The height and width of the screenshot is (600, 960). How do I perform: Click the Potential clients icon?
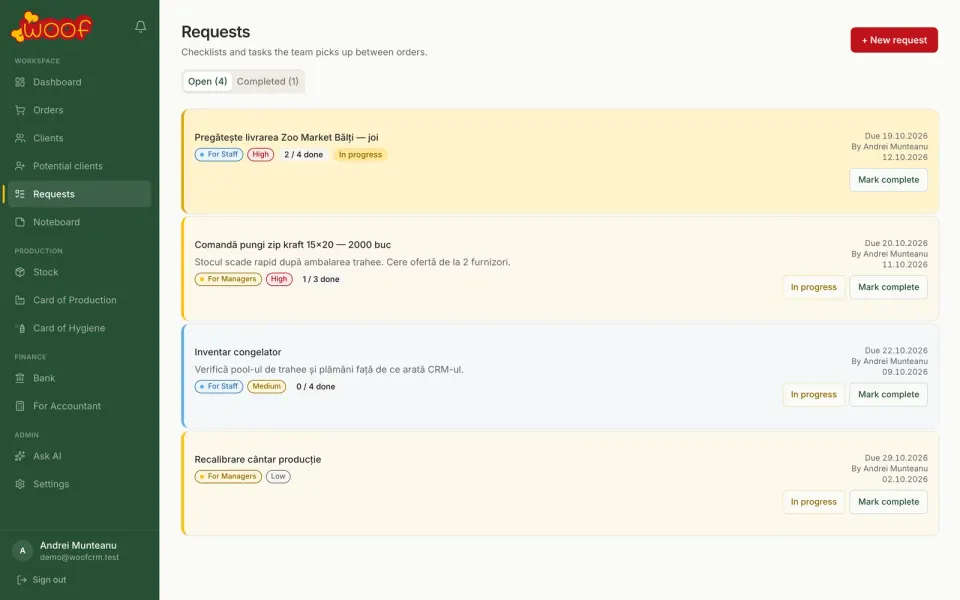pos(20,166)
